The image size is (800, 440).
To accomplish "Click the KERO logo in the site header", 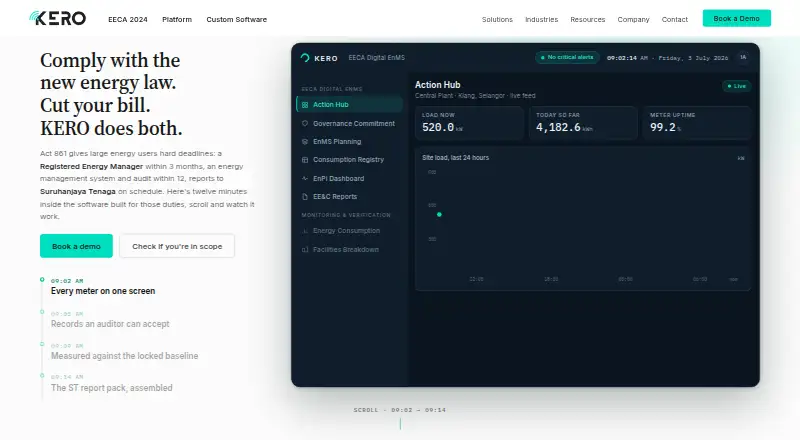I will pos(57,18).
